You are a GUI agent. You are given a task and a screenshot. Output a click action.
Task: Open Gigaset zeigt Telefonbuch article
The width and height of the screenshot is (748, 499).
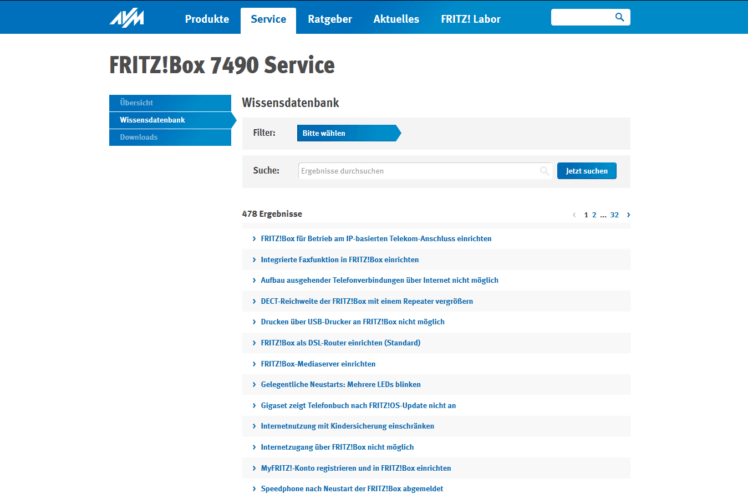coord(358,405)
